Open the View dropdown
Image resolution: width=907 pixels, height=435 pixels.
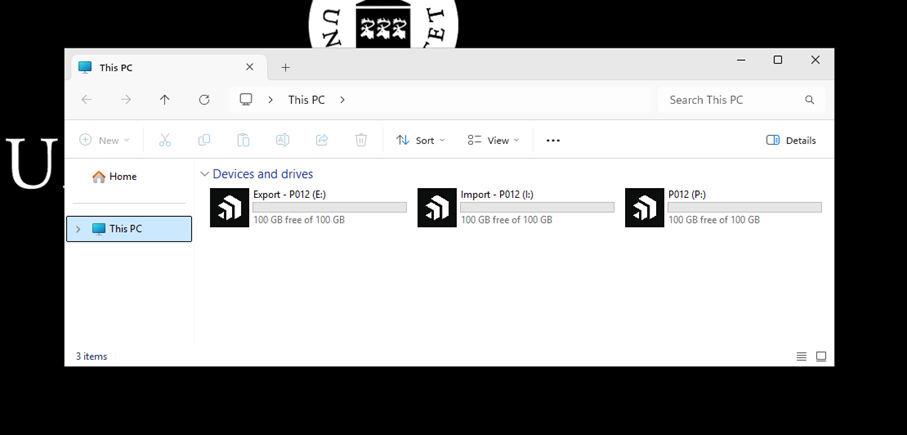pos(493,140)
